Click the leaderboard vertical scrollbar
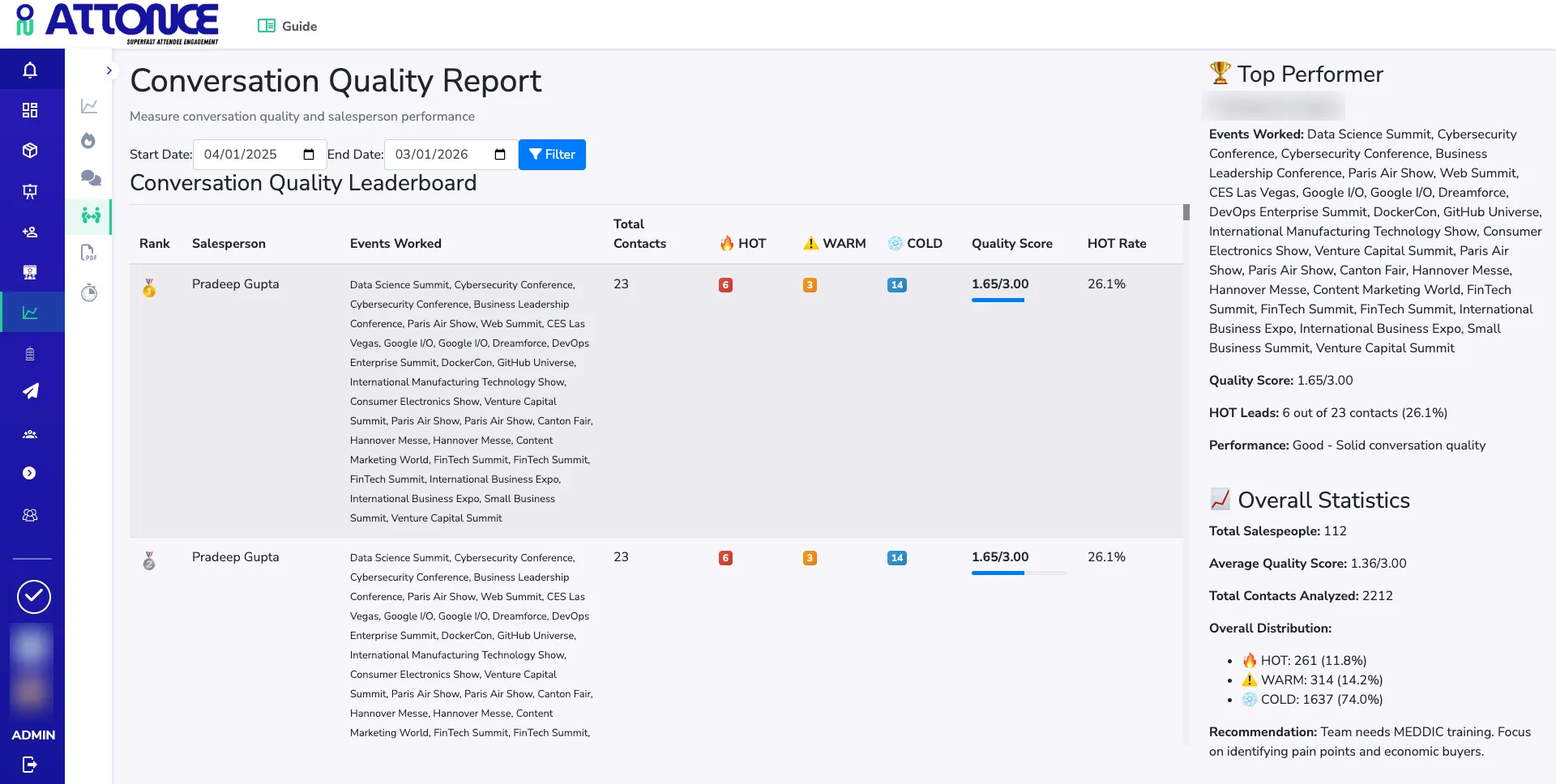1556x784 pixels. (1186, 212)
